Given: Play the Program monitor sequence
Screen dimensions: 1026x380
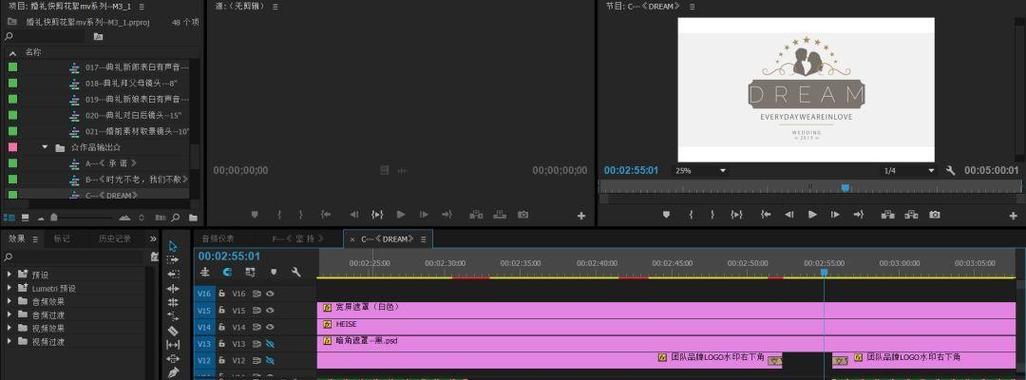Looking at the screenshot, I should coord(812,214).
